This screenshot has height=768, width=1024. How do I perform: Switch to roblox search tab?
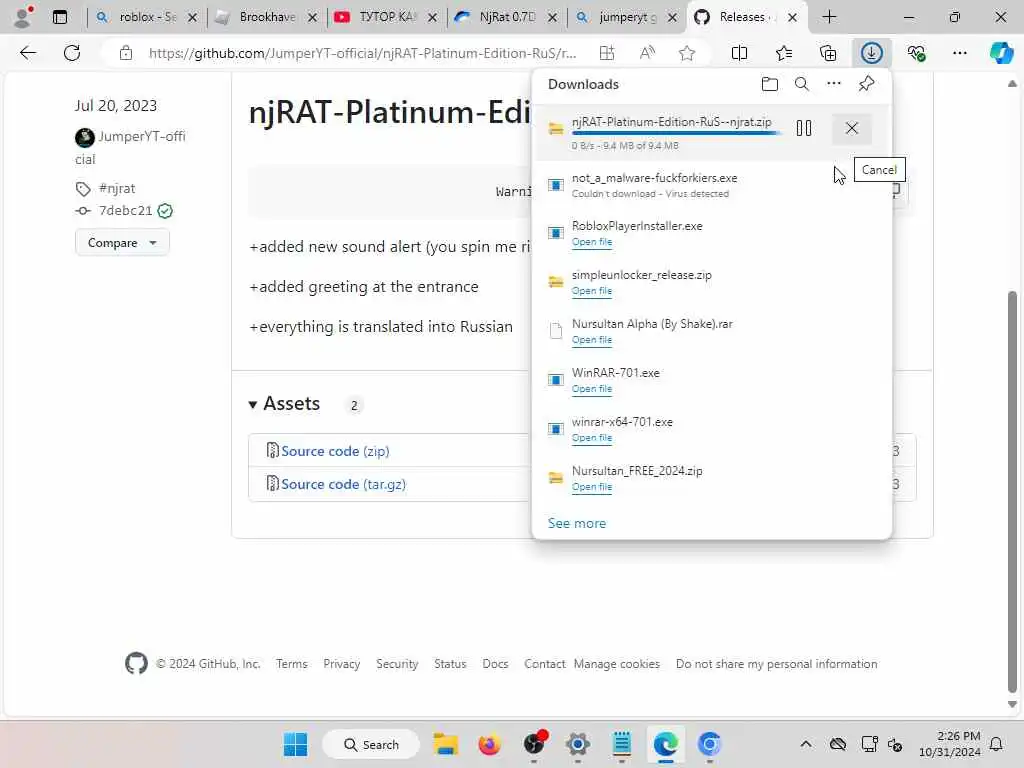pyautogui.click(x=146, y=17)
